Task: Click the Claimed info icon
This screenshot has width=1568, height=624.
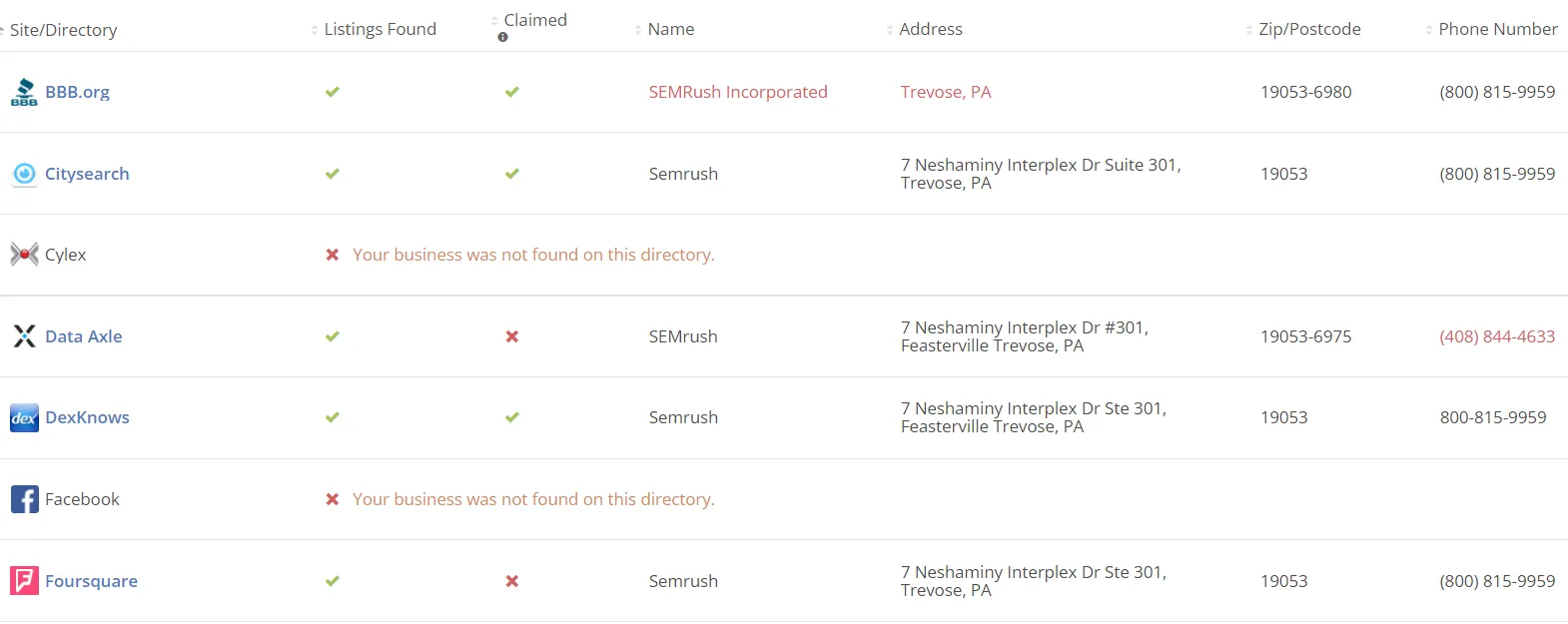Action: point(502,38)
